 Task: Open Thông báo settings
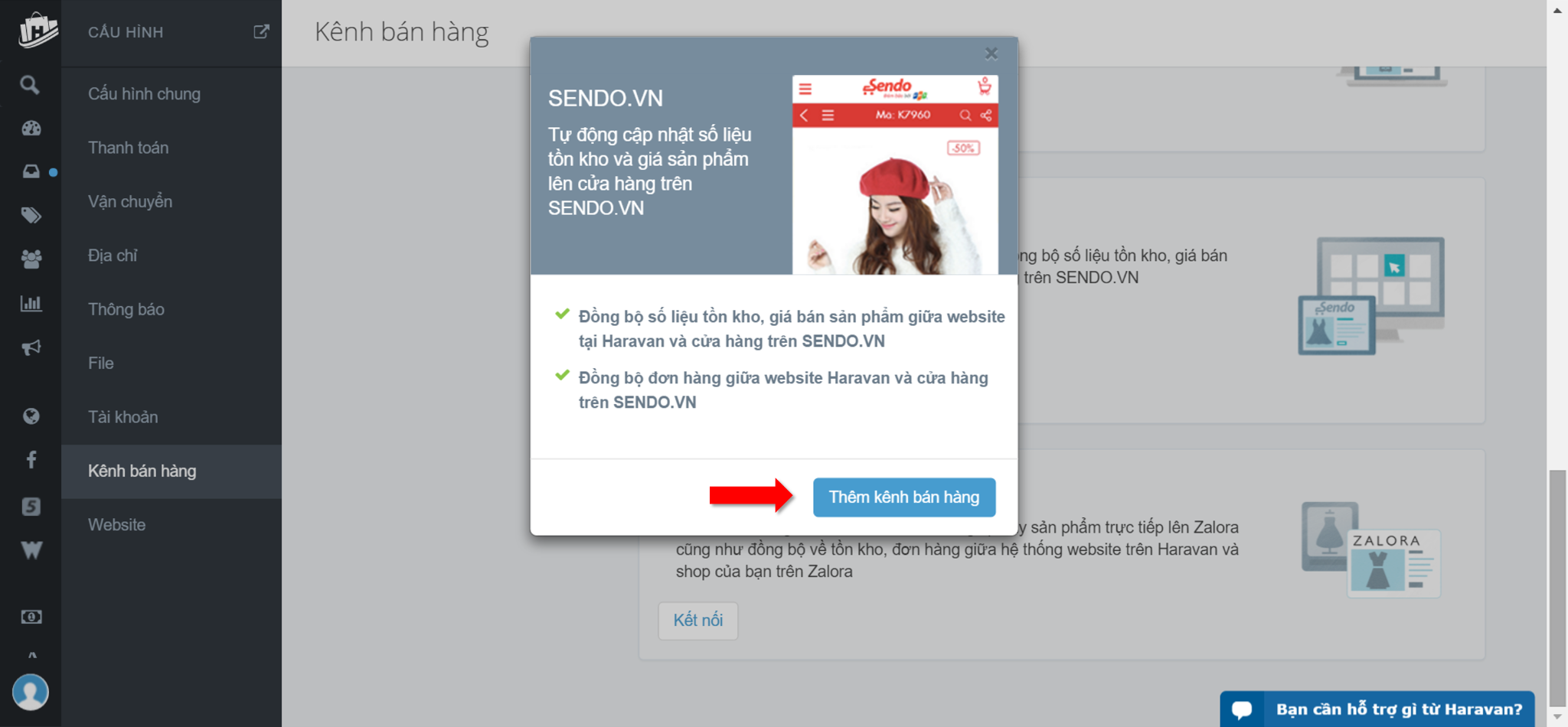pos(126,309)
